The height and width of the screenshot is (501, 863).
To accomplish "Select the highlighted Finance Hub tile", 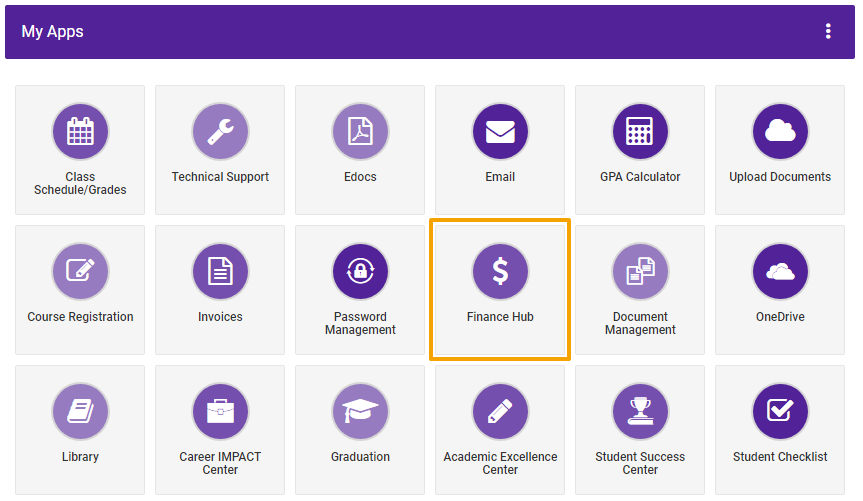I will coord(500,290).
